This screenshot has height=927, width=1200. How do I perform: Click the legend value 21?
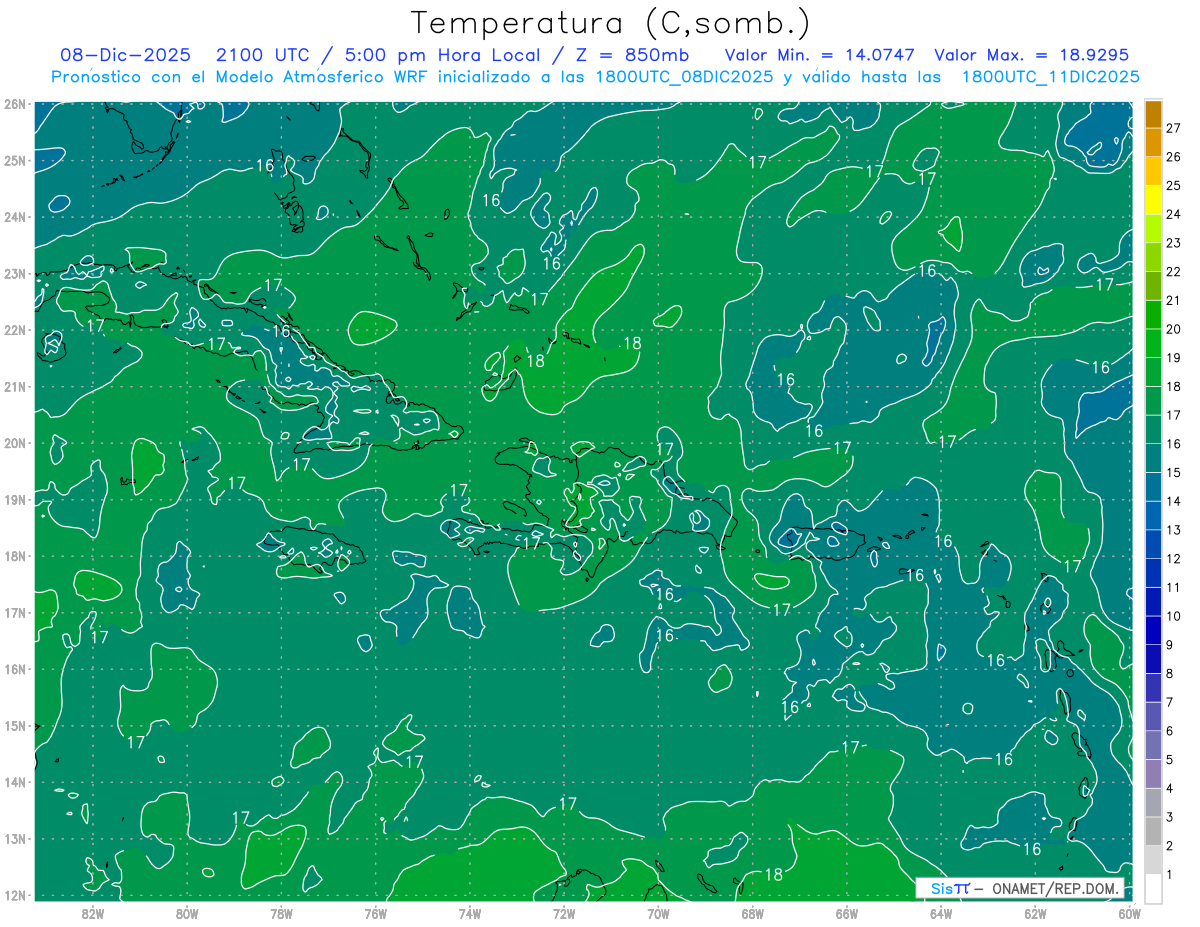click(x=1174, y=301)
